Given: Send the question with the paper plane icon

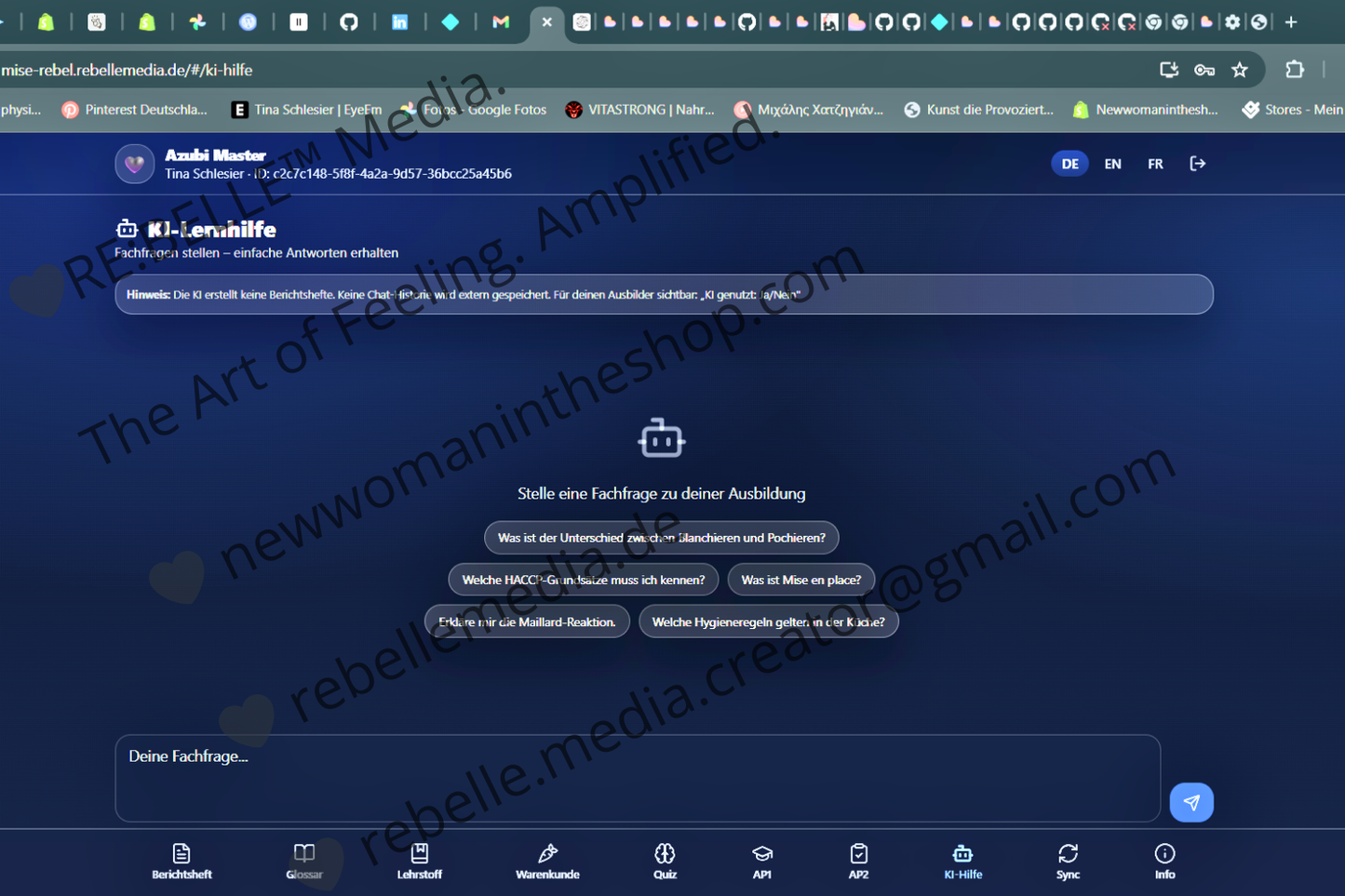Looking at the screenshot, I should point(1191,802).
